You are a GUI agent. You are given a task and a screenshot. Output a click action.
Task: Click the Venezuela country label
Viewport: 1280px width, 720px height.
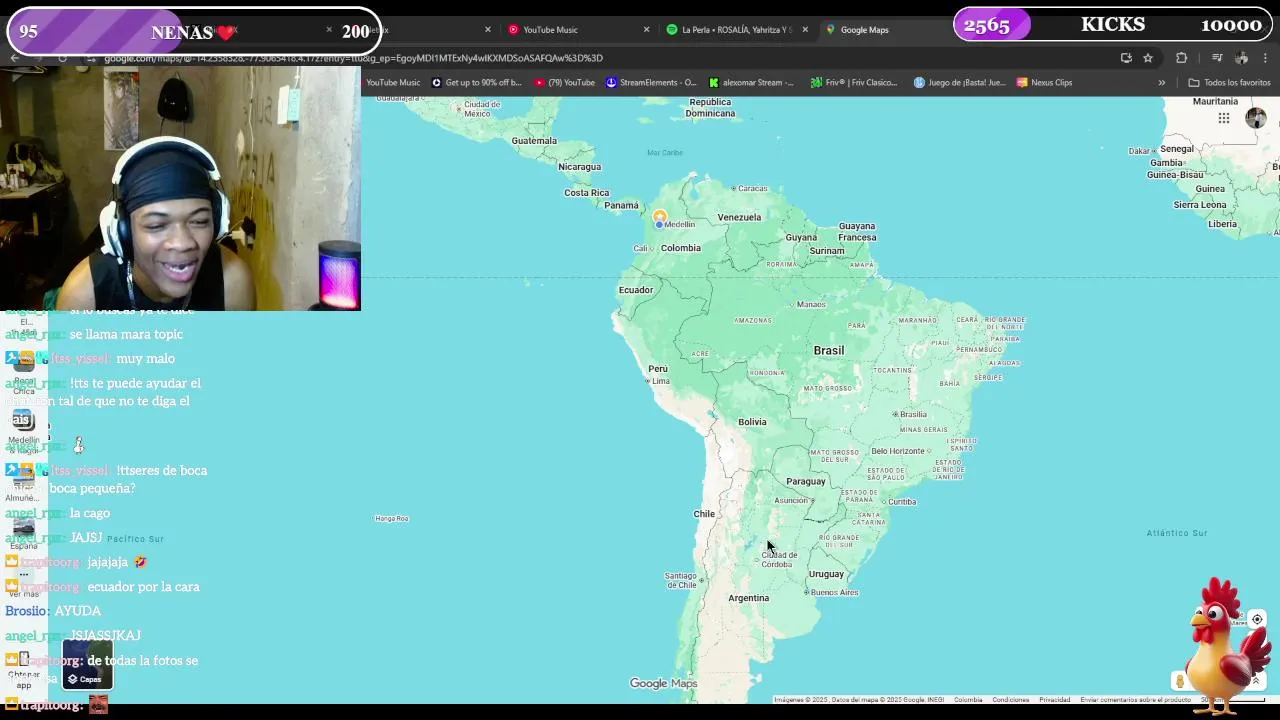tap(739, 217)
